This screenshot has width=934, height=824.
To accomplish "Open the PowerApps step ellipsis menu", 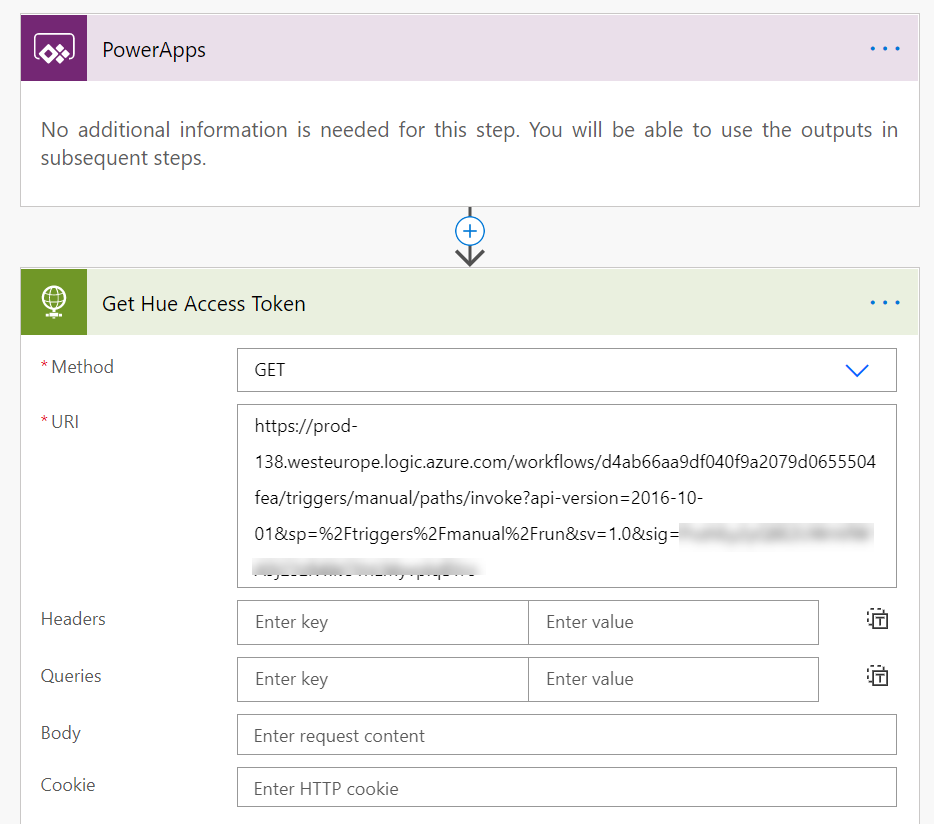I will click(x=885, y=48).
